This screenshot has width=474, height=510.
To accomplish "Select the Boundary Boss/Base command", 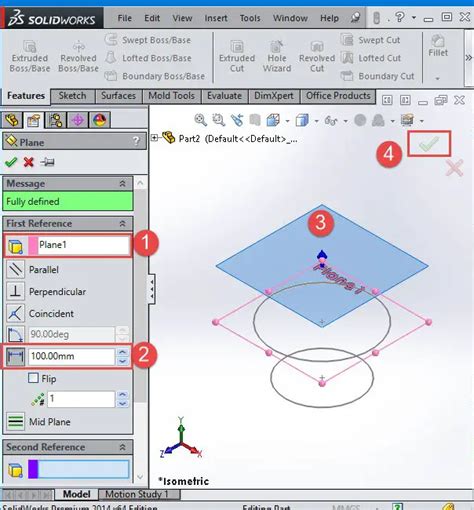I will click(x=155, y=76).
